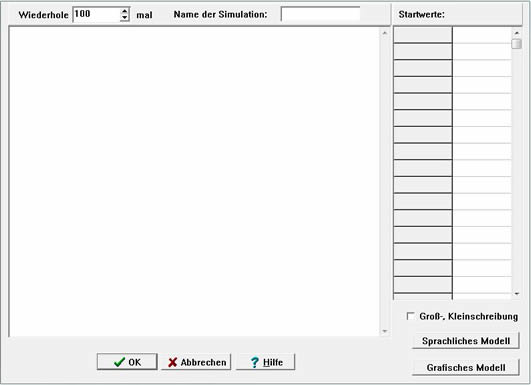Viewport: 531px width, 385px height.
Task: Decrease the Wiederhole count with the down arrow
Action: click(x=125, y=18)
